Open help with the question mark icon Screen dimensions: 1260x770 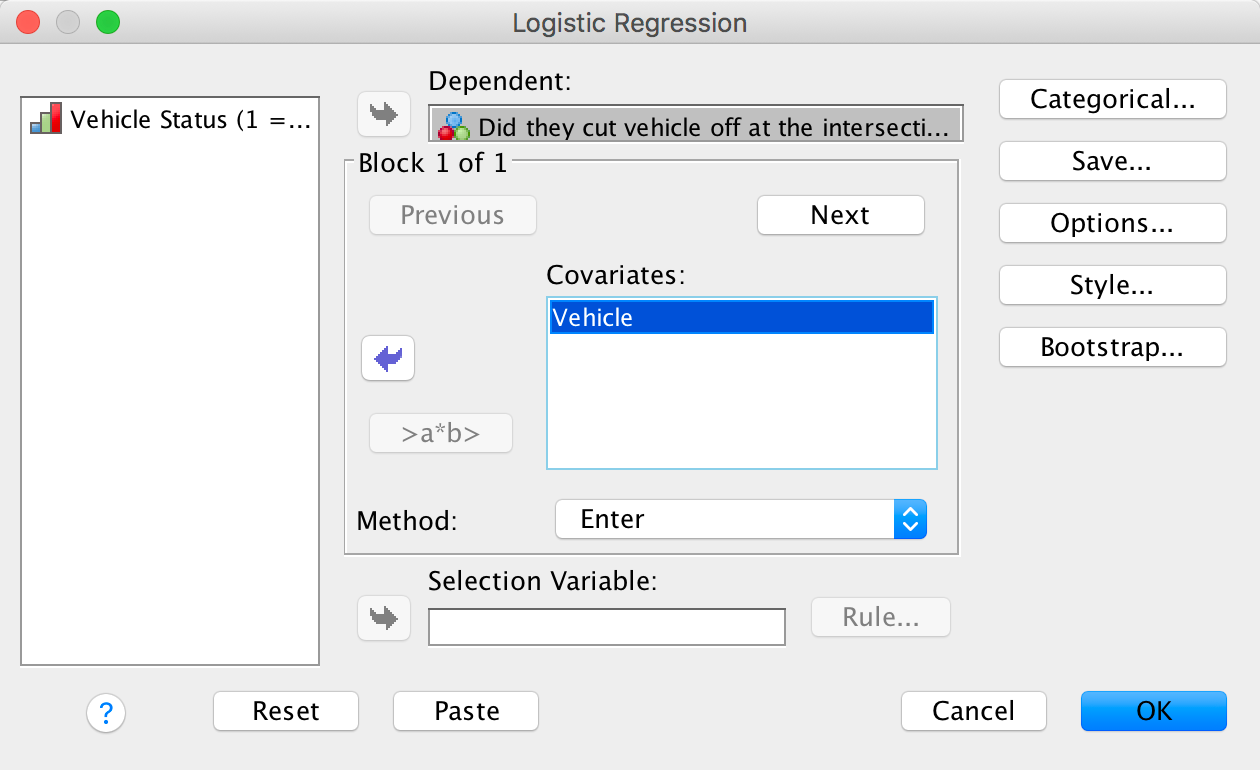[106, 712]
